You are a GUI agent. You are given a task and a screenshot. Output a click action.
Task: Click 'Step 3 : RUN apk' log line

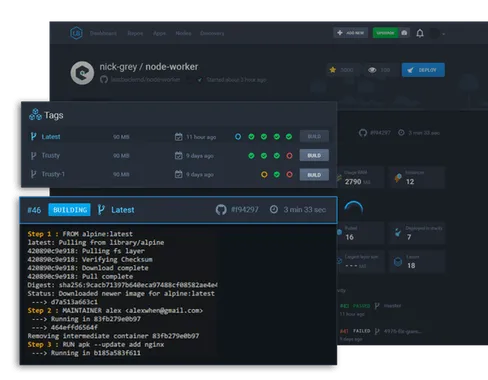(x=96, y=344)
